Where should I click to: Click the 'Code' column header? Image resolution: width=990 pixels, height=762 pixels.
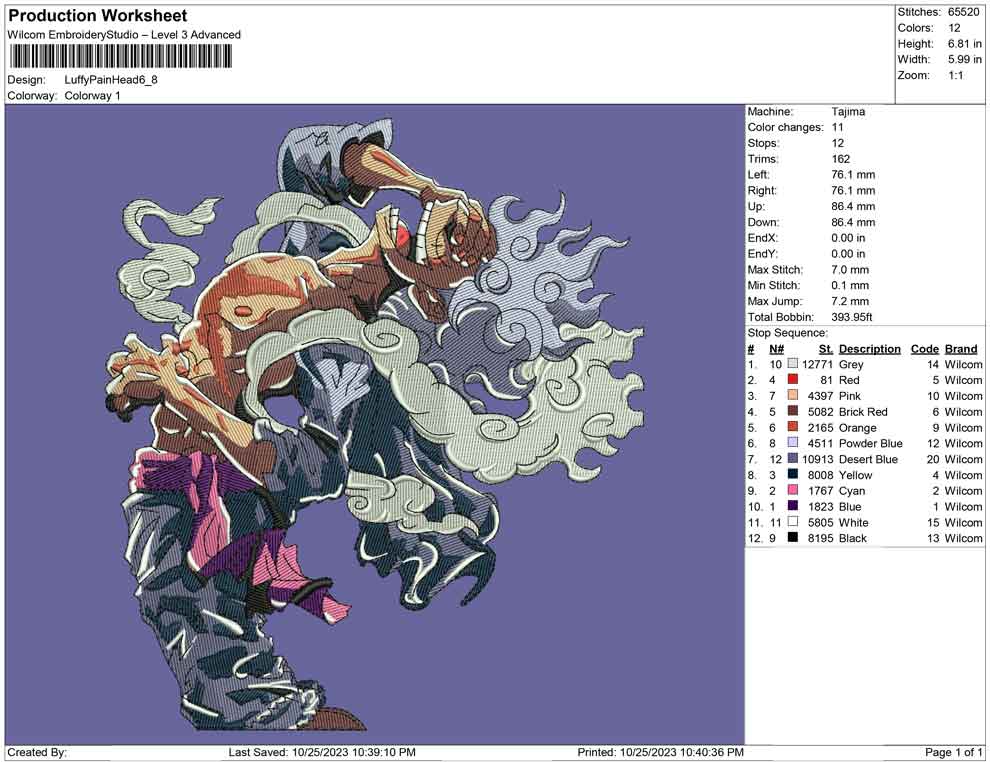[x=924, y=349]
